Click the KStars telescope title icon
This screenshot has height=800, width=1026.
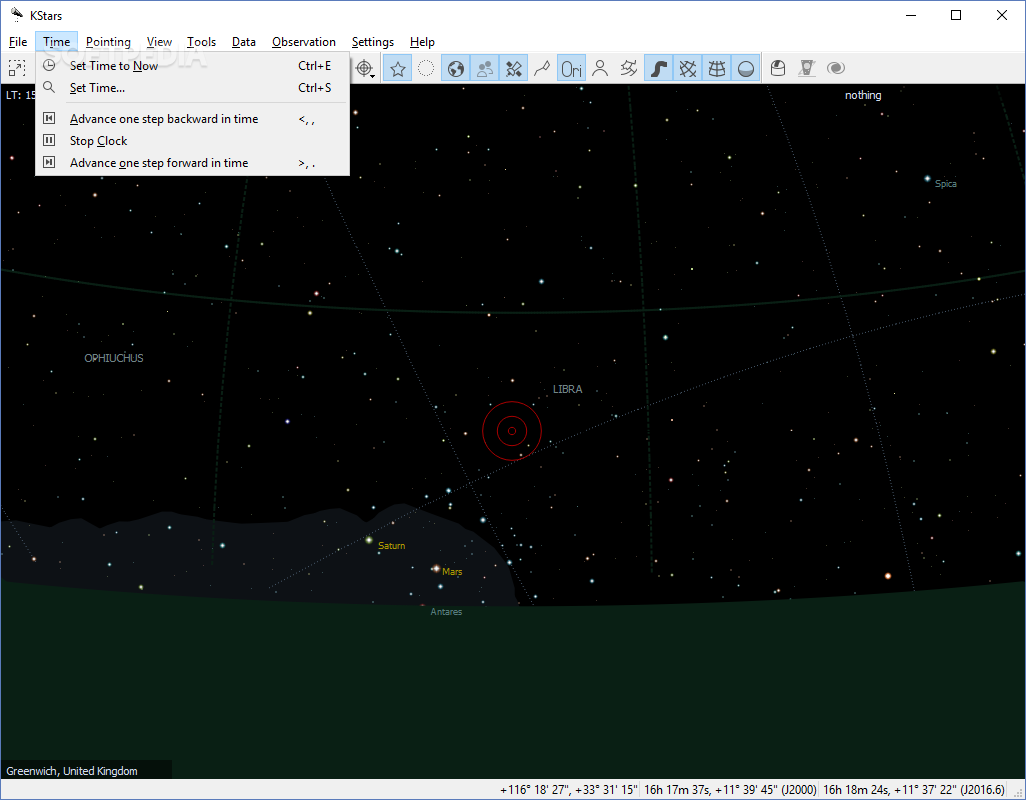click(x=16, y=14)
